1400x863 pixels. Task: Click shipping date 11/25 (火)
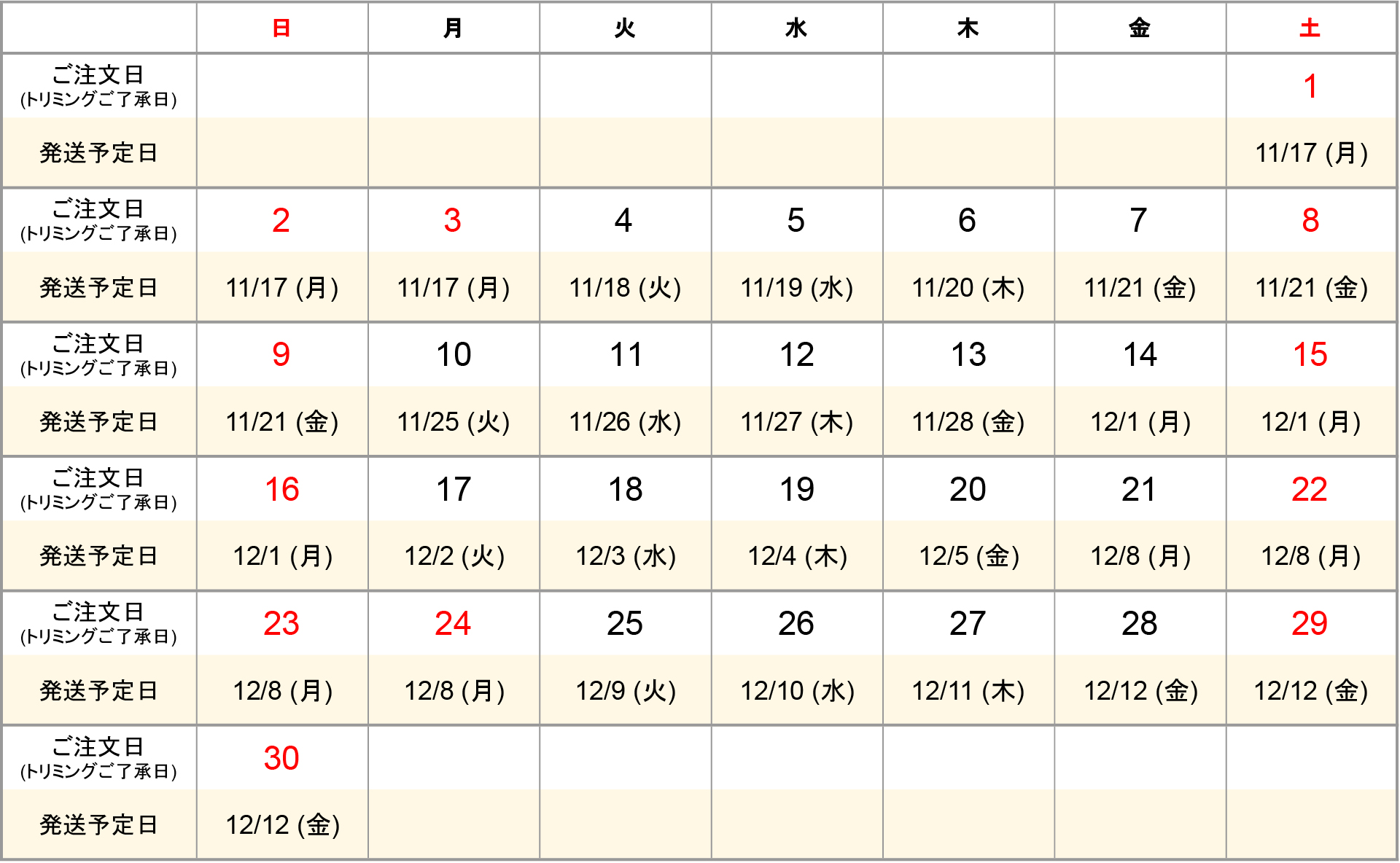[x=453, y=422]
